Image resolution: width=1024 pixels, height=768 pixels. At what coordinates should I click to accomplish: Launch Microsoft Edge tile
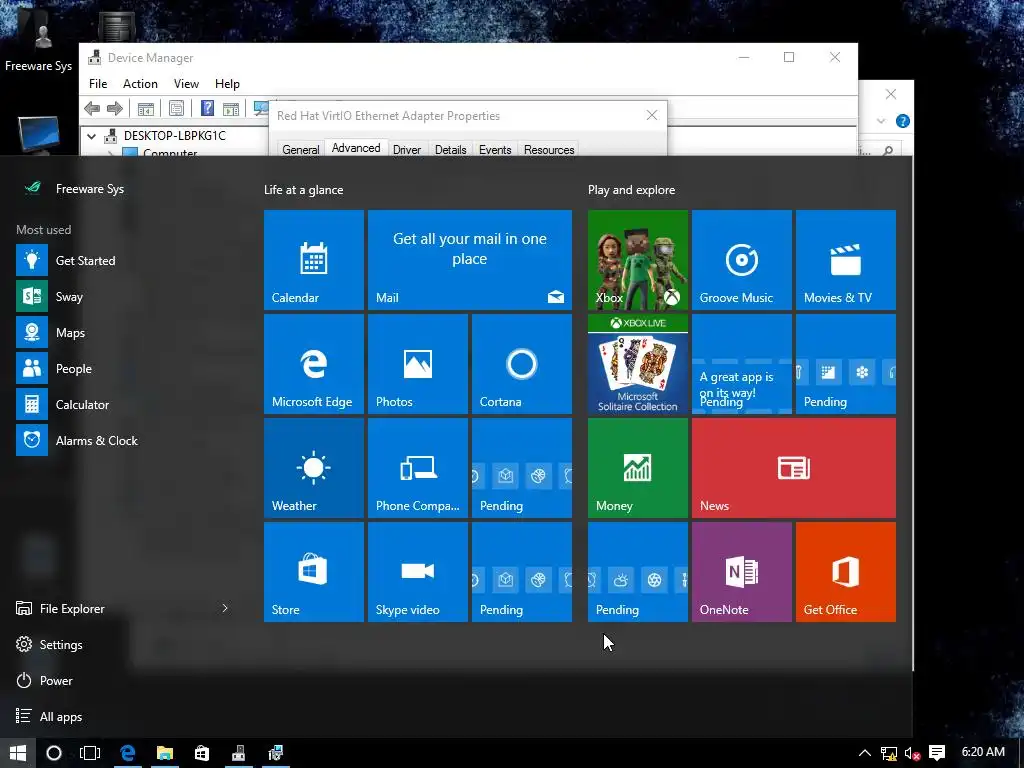313,364
